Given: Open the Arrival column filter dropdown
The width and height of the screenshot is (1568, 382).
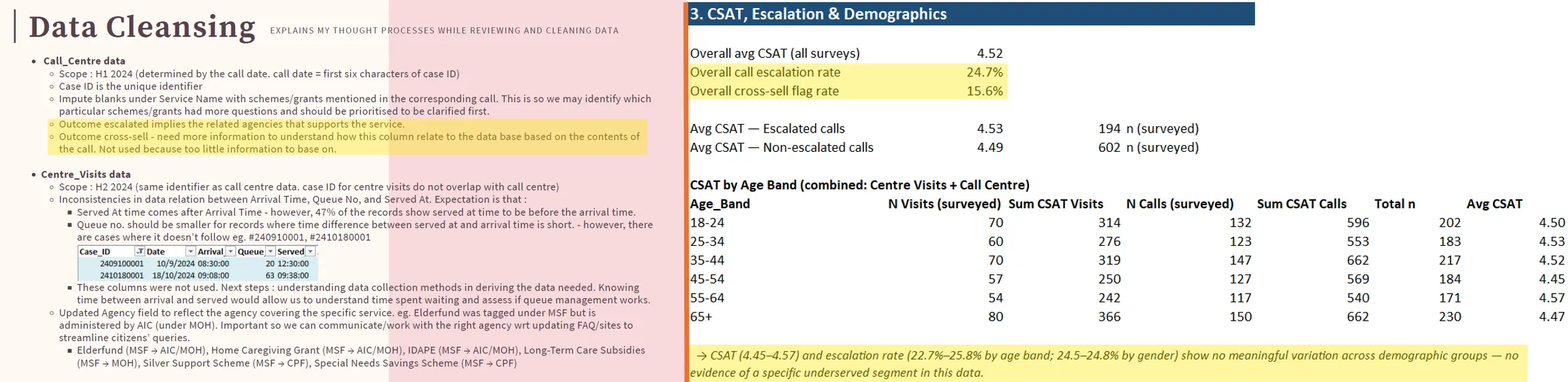Looking at the screenshot, I should [x=230, y=251].
